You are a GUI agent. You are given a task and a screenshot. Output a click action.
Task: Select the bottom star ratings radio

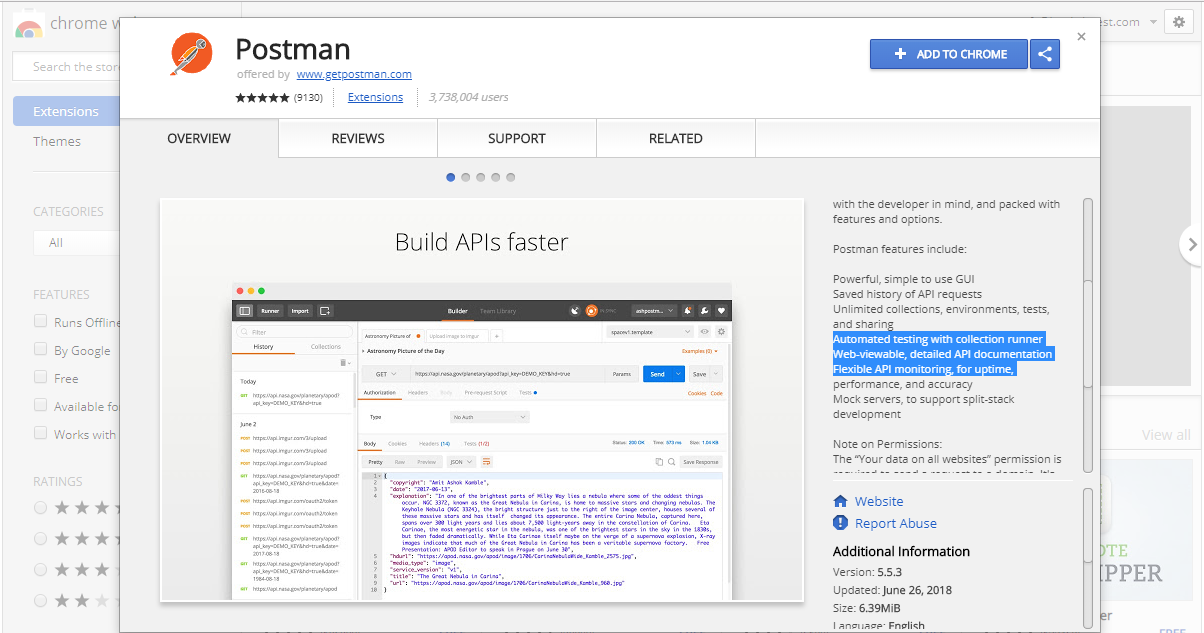tap(41, 601)
